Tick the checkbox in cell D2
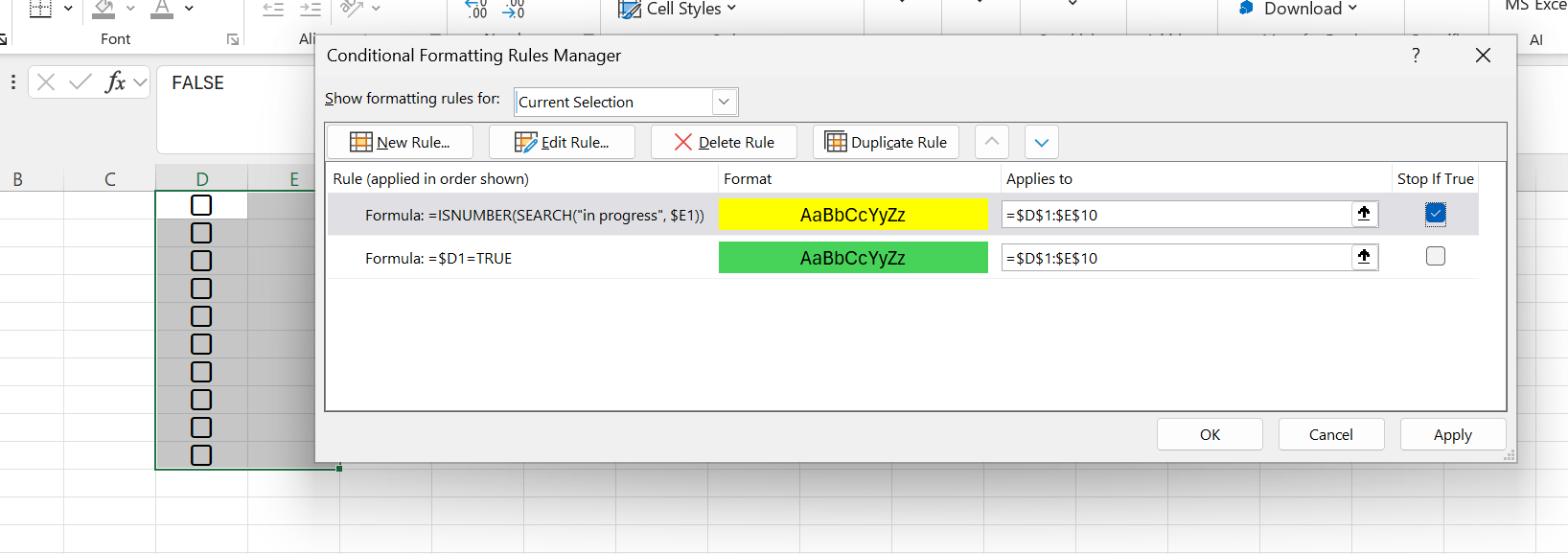The image size is (1568, 554). tap(201, 233)
